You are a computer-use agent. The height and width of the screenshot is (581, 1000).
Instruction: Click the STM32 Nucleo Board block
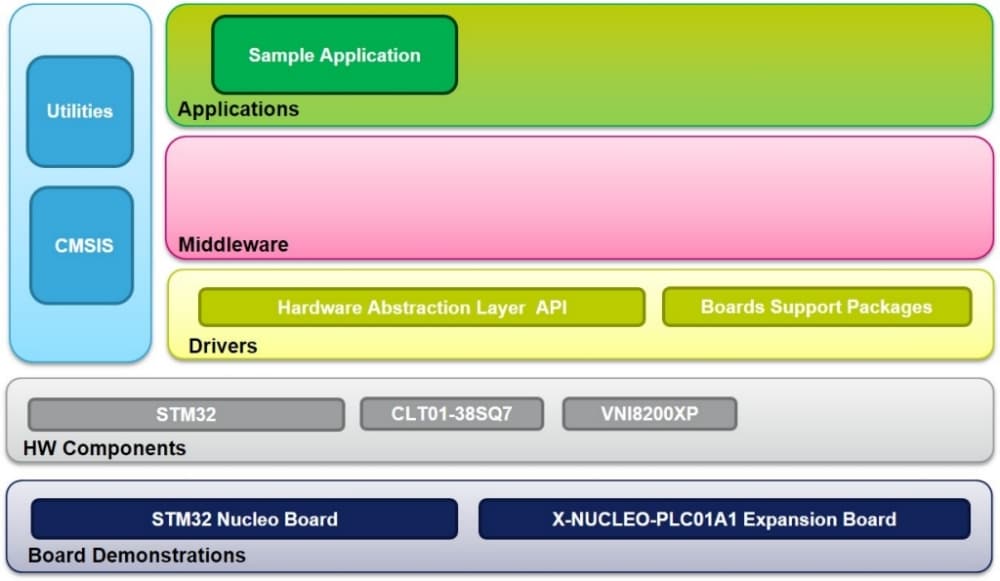pyautogui.click(x=244, y=519)
